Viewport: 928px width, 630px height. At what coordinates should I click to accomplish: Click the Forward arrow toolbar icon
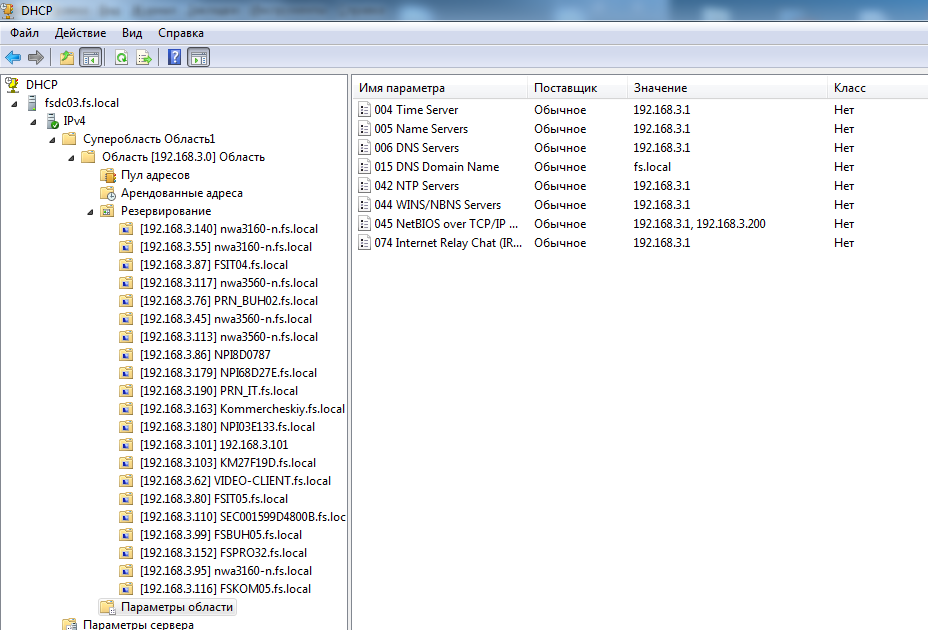(36, 57)
